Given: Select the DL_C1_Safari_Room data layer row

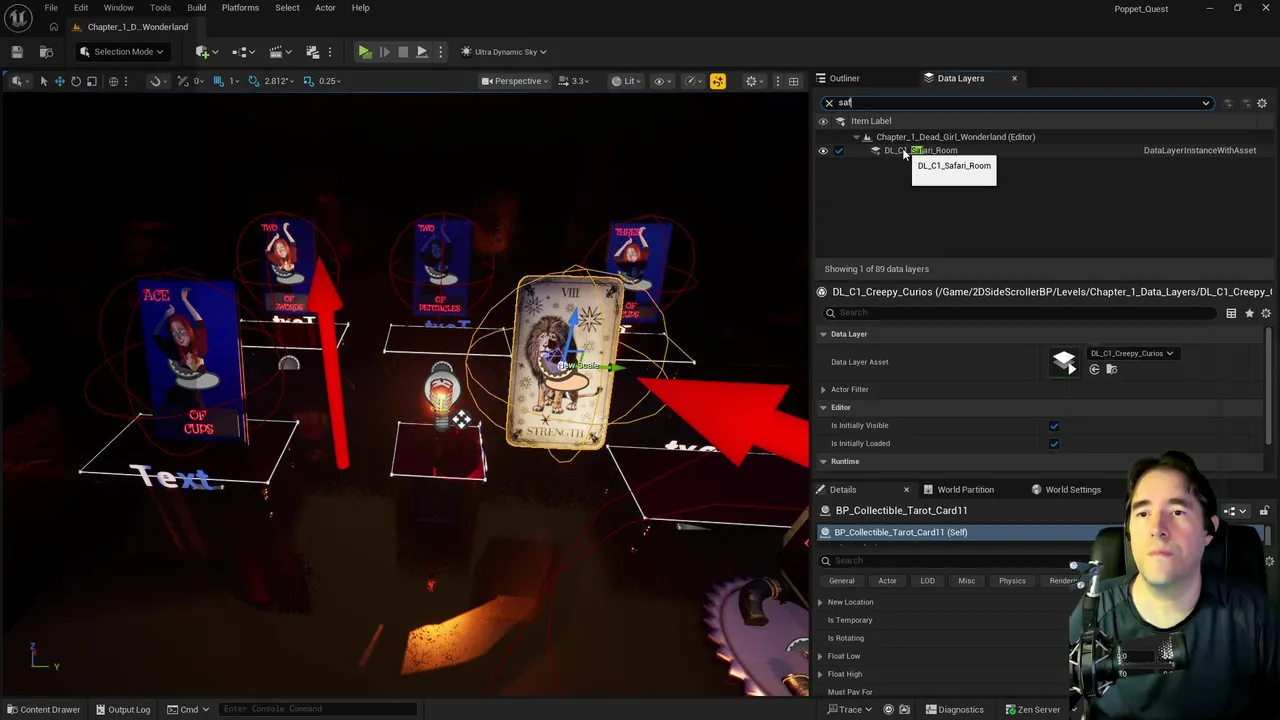Looking at the screenshot, I should pos(1040,151).
